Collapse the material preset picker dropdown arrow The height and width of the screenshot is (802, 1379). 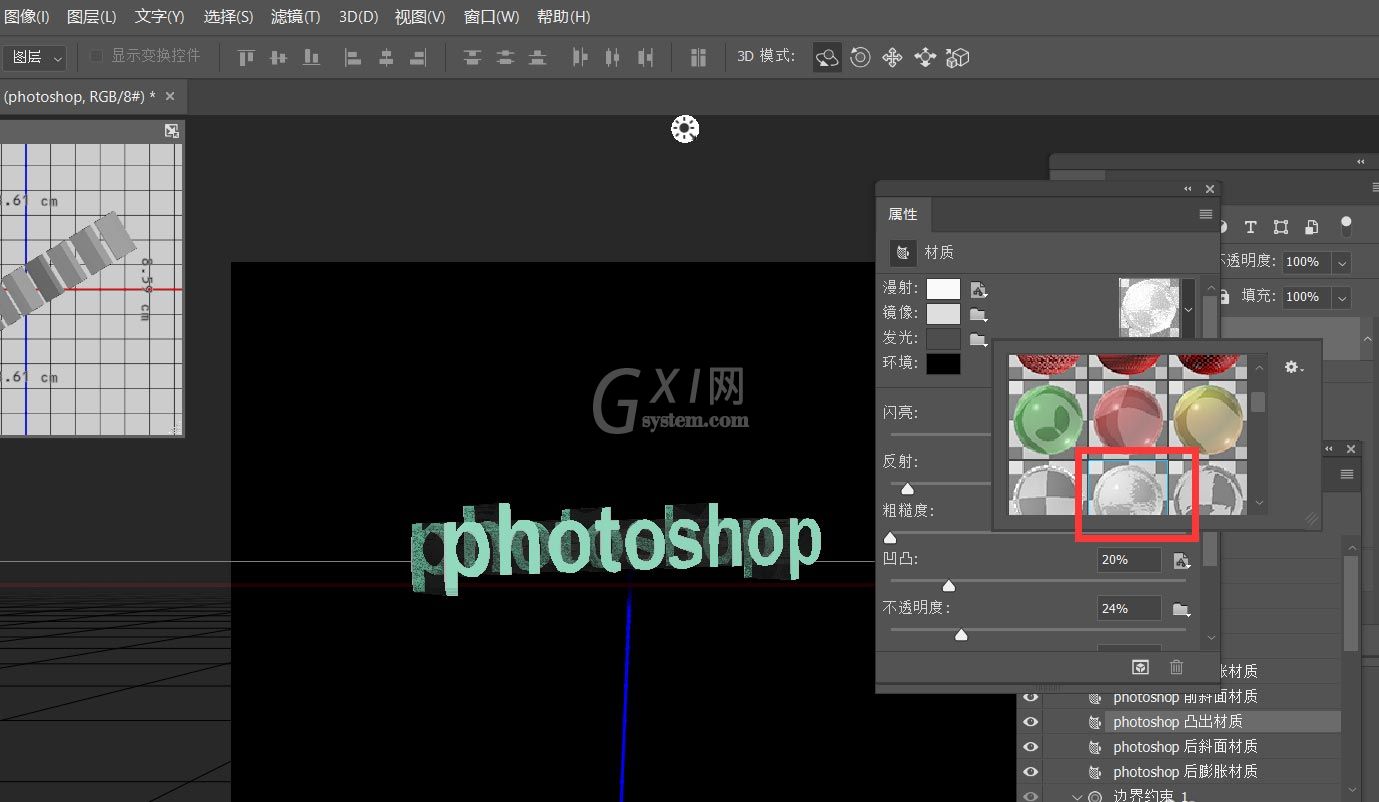[x=1189, y=310]
